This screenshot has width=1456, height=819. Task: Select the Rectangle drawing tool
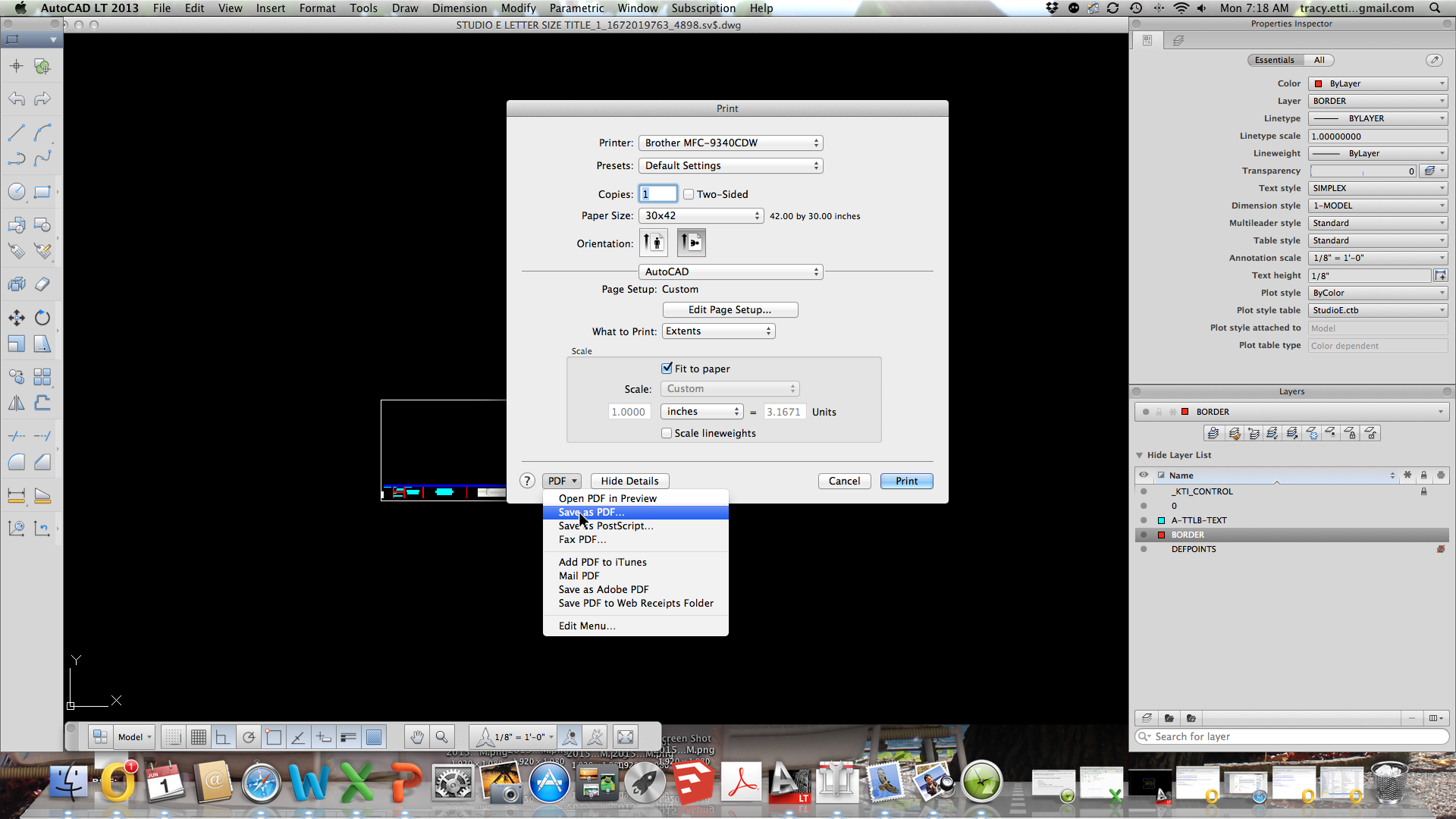click(42, 192)
